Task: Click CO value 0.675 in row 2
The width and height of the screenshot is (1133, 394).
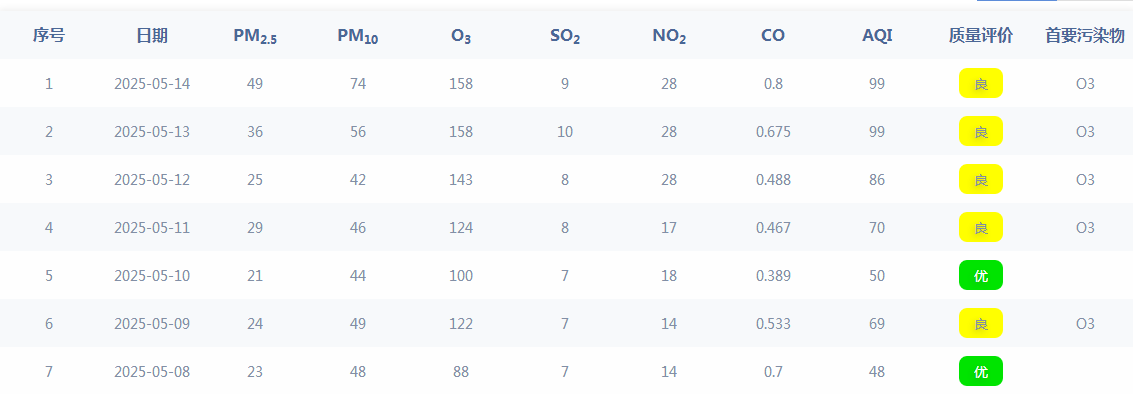Action: tap(773, 132)
